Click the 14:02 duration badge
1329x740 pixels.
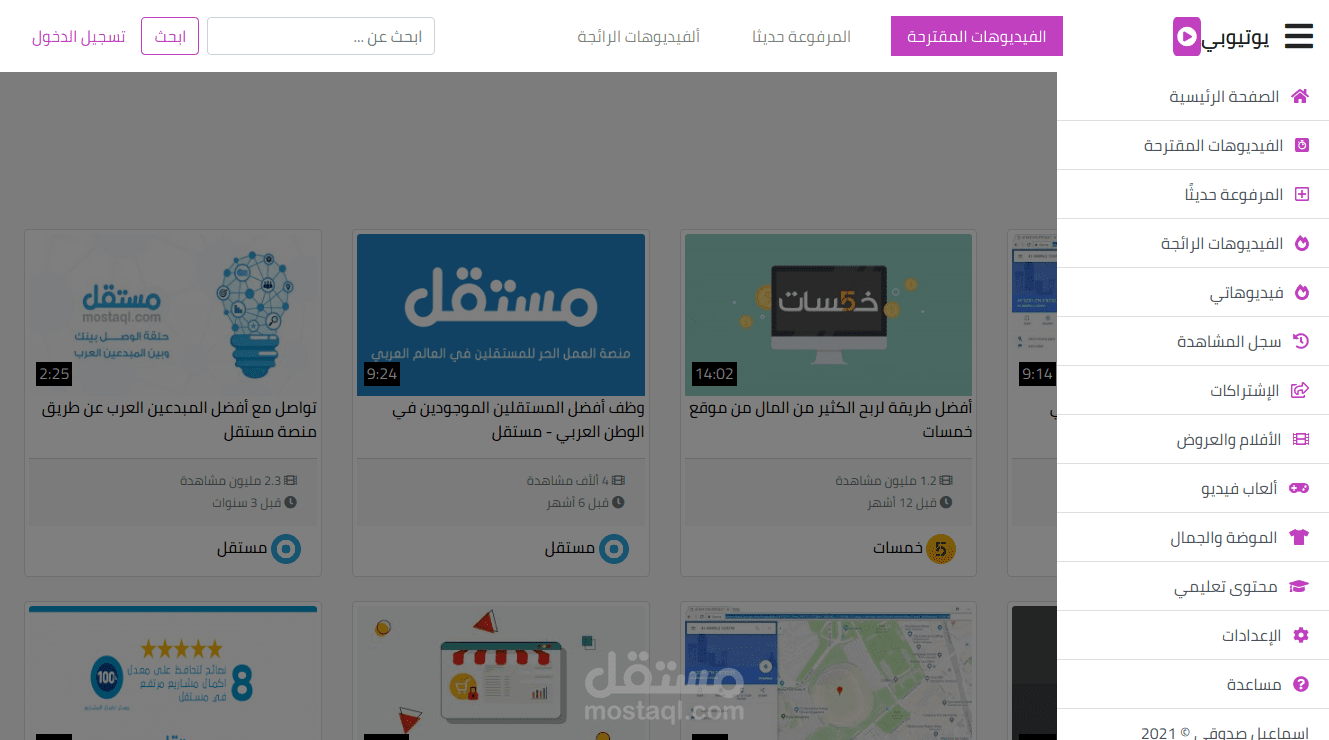point(714,375)
